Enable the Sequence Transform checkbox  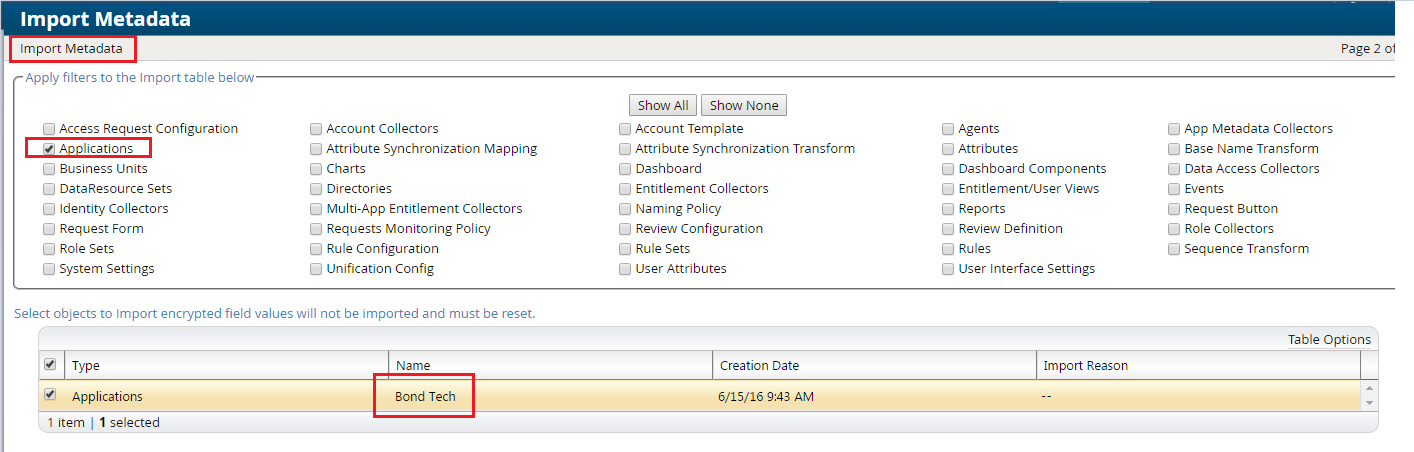pos(1174,249)
